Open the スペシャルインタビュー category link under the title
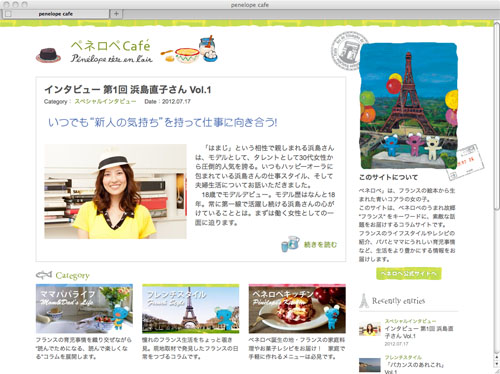Viewport: 500px width, 374px height. coord(105,101)
